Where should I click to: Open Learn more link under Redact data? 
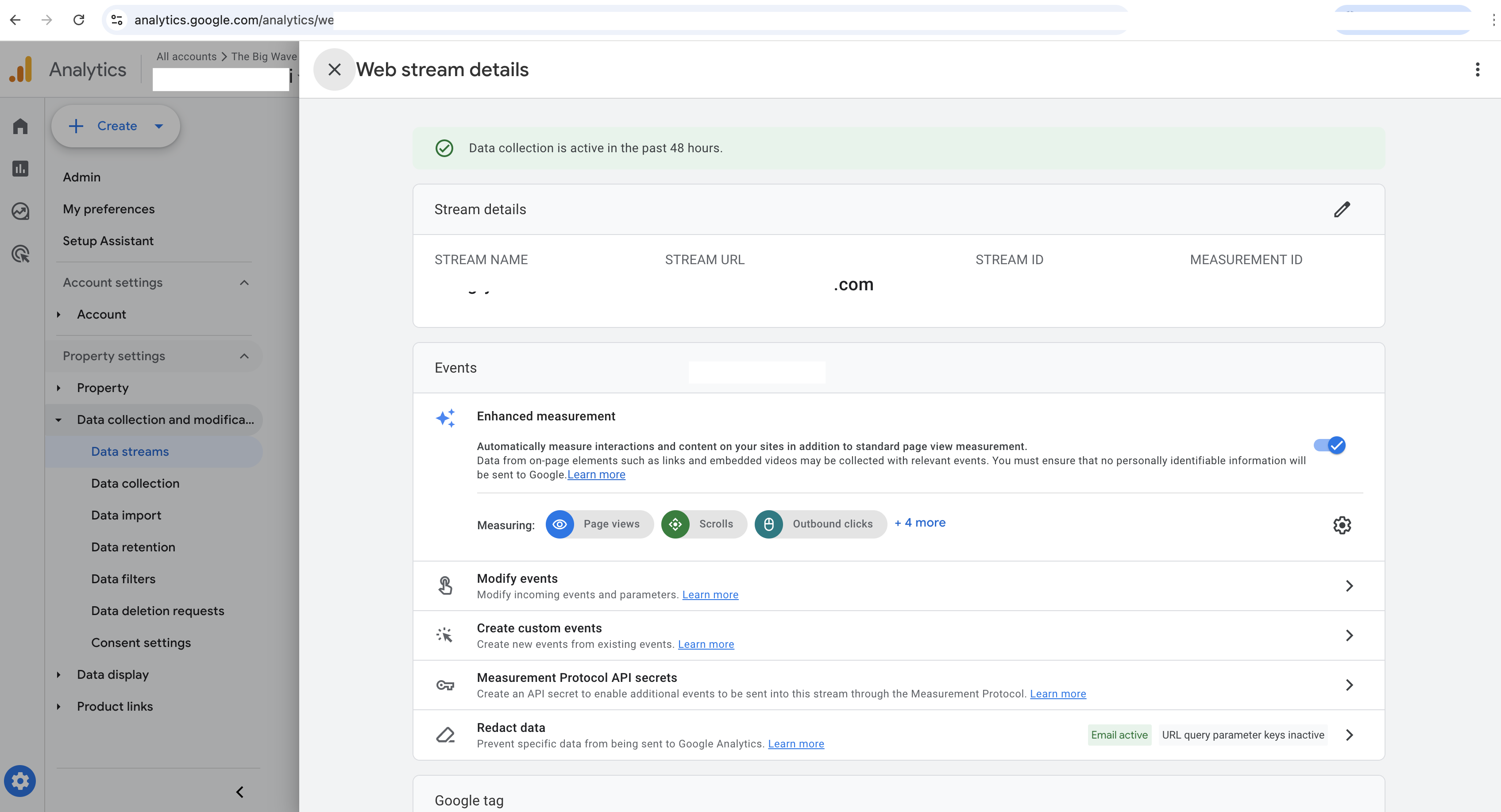(x=795, y=744)
